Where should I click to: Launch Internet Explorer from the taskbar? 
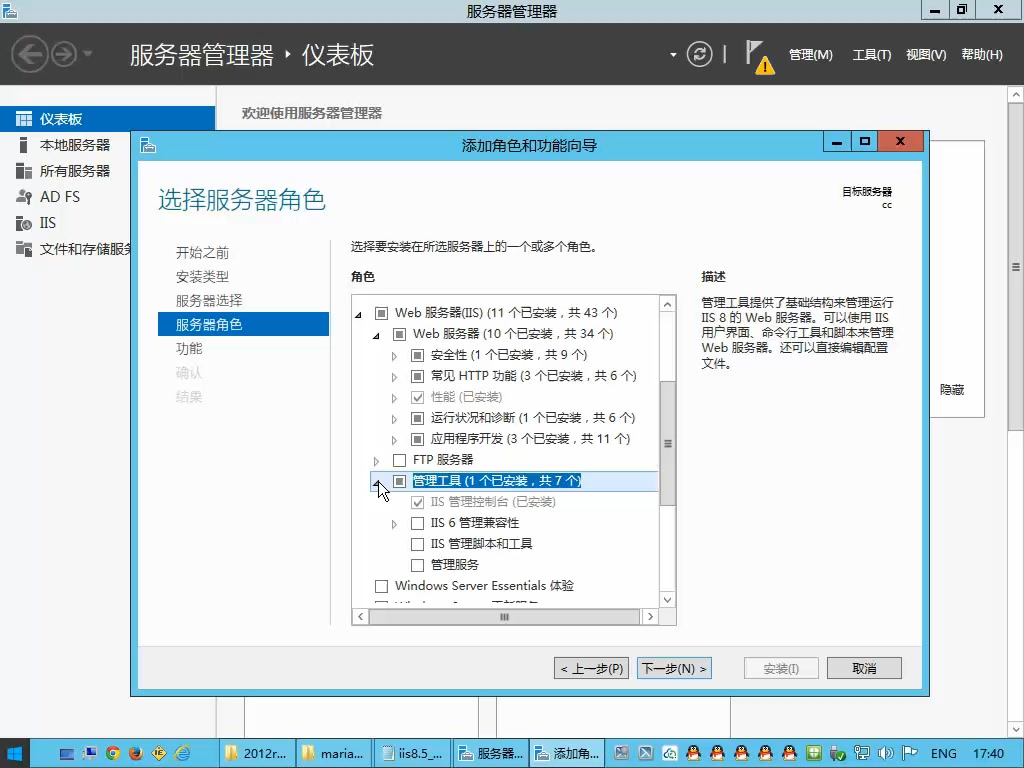click(182, 754)
